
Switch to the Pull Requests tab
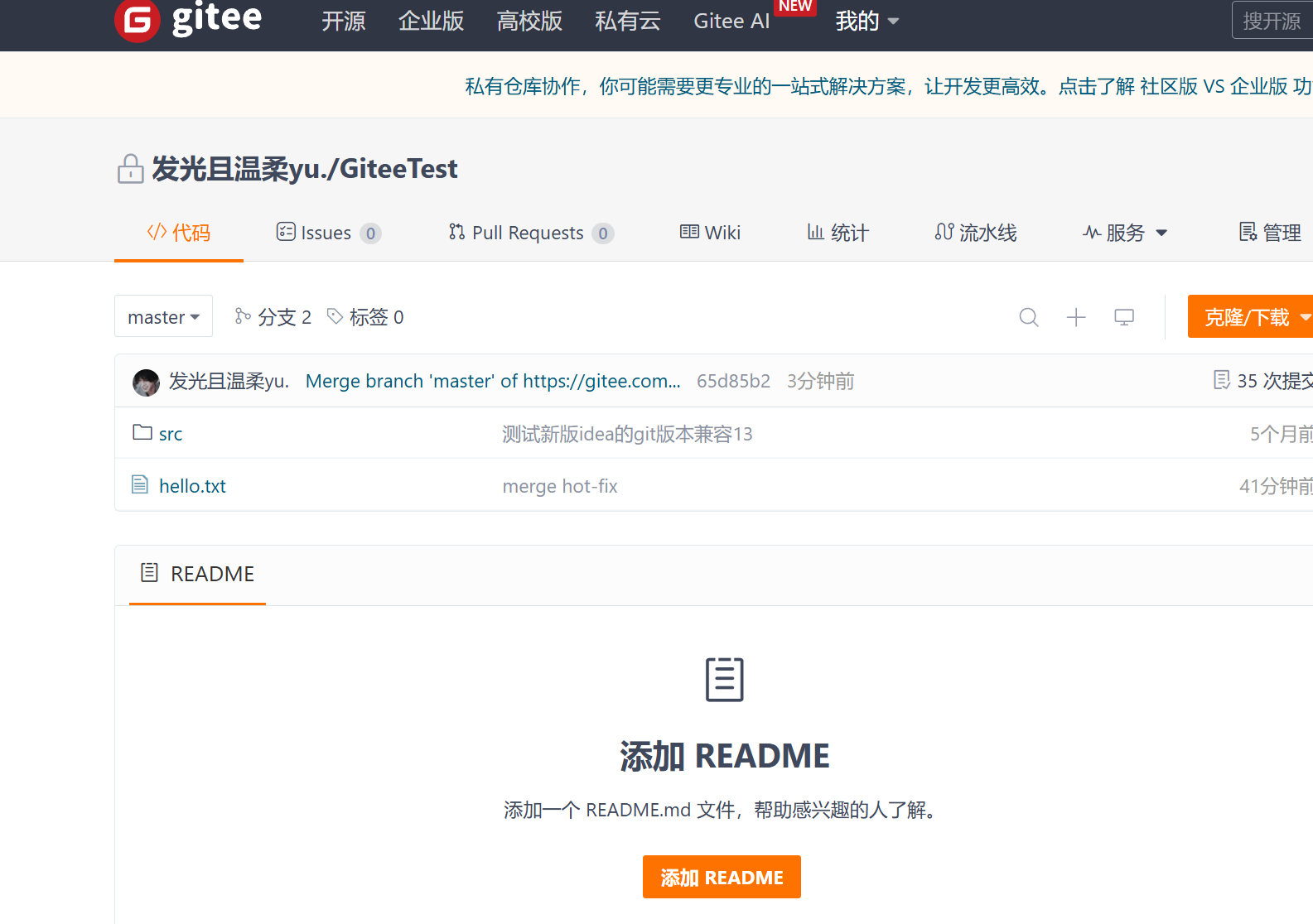tap(531, 233)
